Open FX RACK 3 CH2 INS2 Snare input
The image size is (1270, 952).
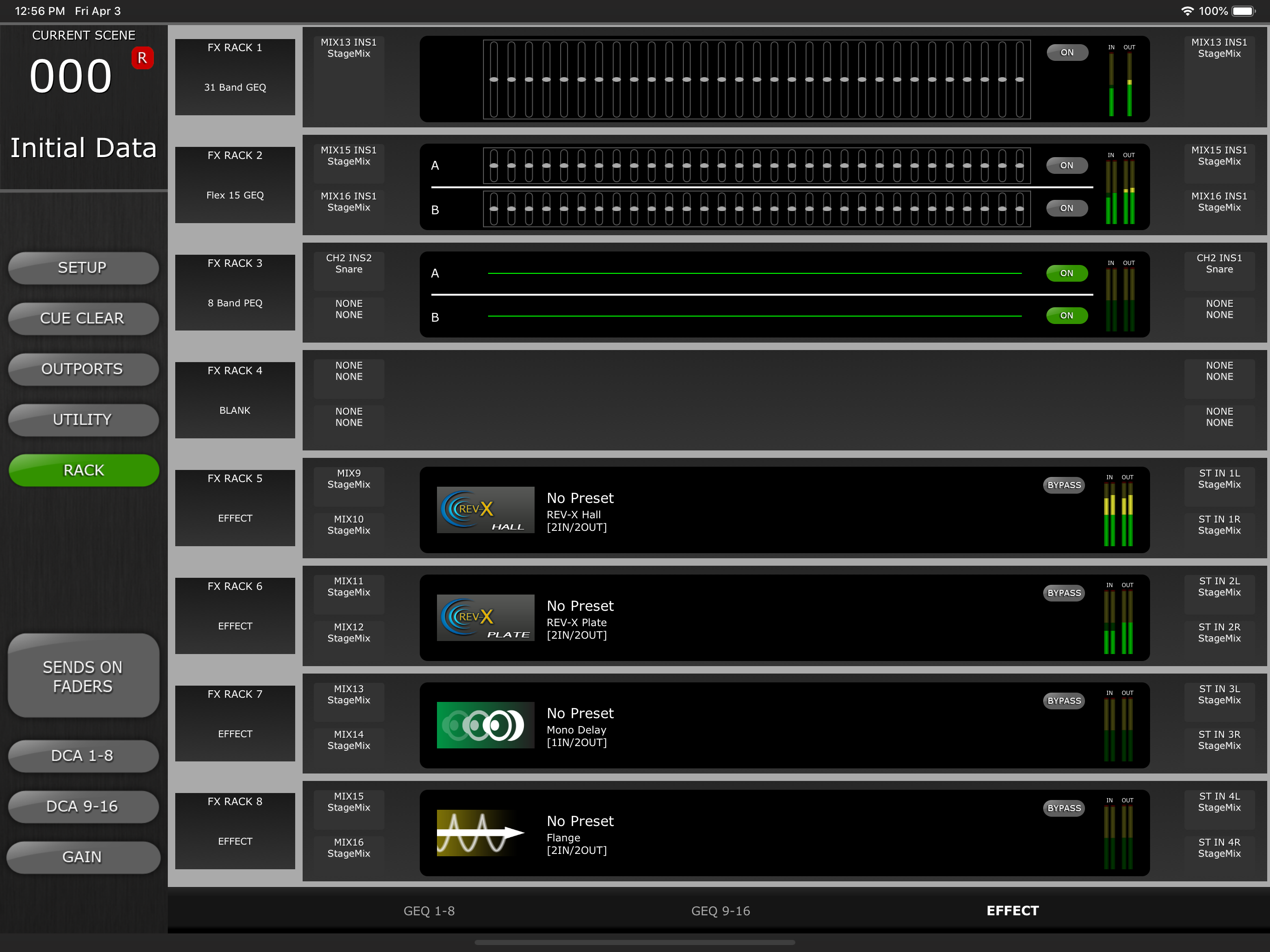(349, 264)
